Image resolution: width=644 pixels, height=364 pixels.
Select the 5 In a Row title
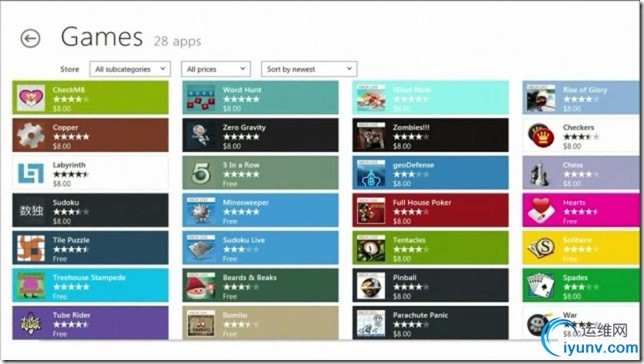(241, 165)
